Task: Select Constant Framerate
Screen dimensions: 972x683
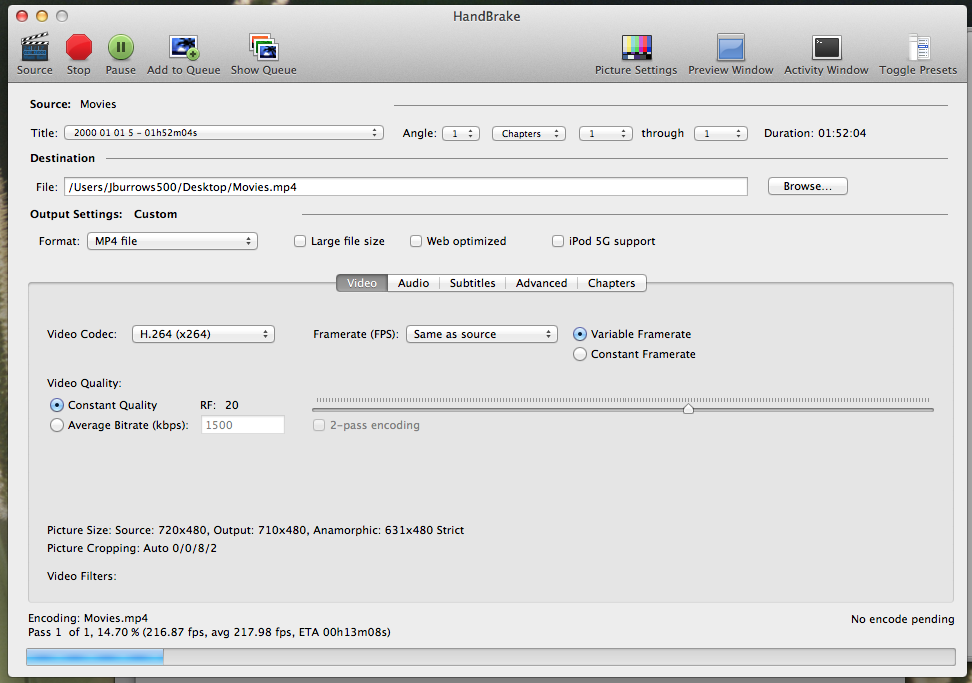Action: pos(580,354)
